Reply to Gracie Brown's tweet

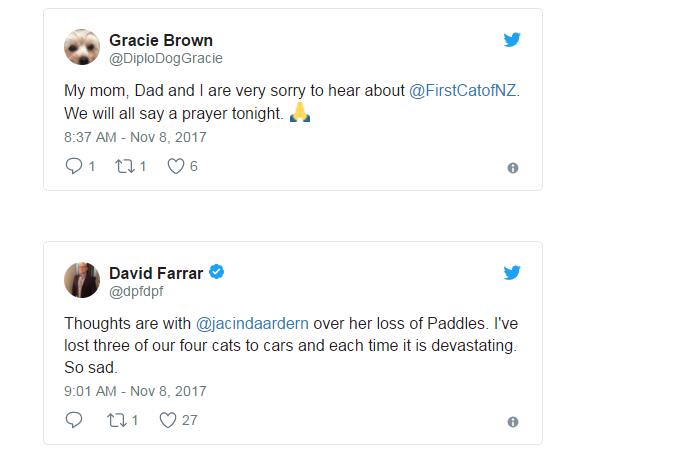(x=73, y=167)
